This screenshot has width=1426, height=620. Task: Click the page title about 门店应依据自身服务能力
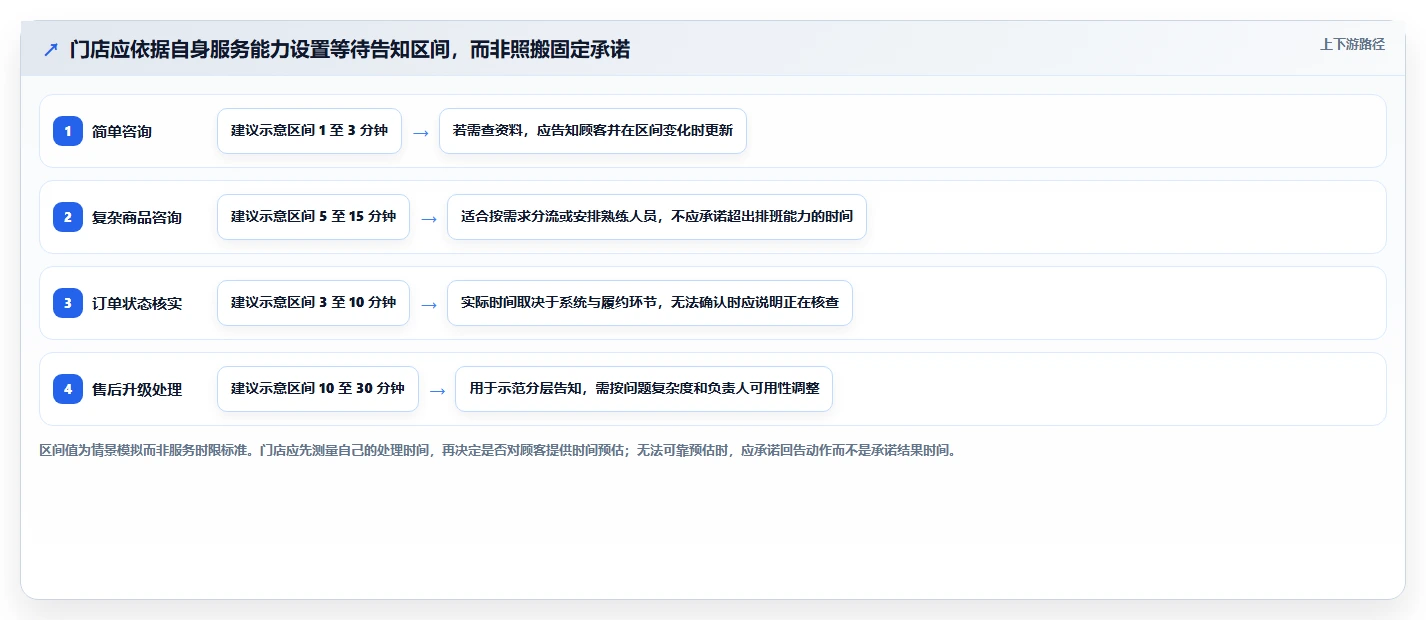point(350,49)
